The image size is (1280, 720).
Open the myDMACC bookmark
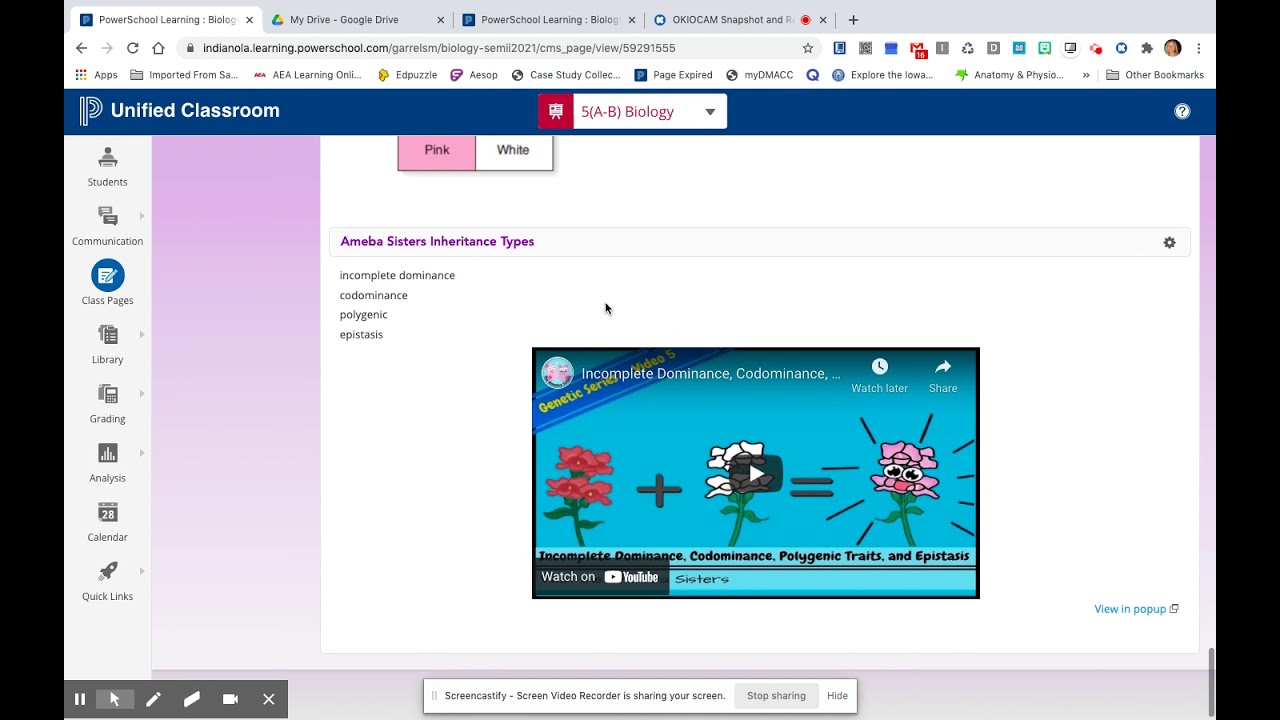[759, 75]
